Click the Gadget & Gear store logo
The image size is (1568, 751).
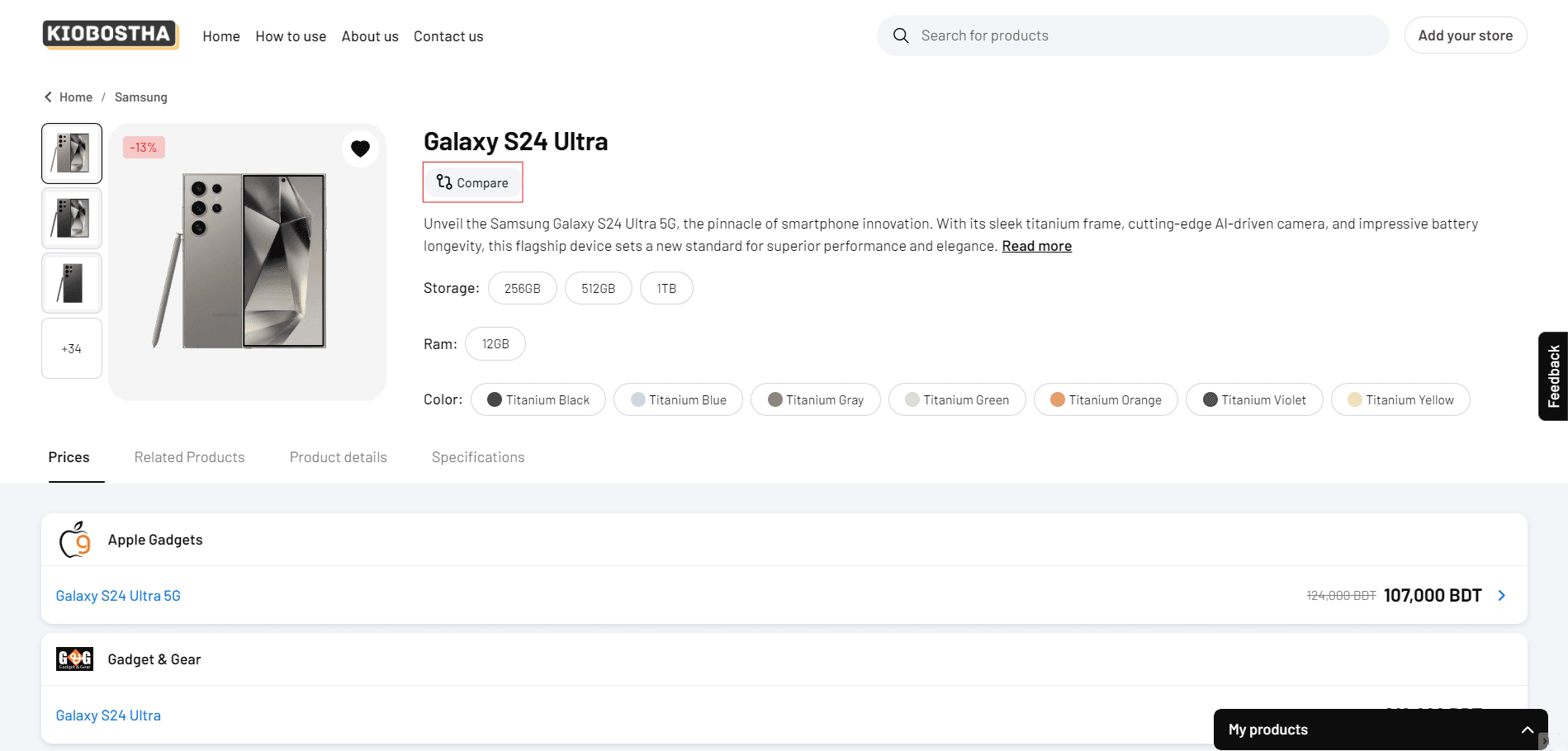coord(74,659)
